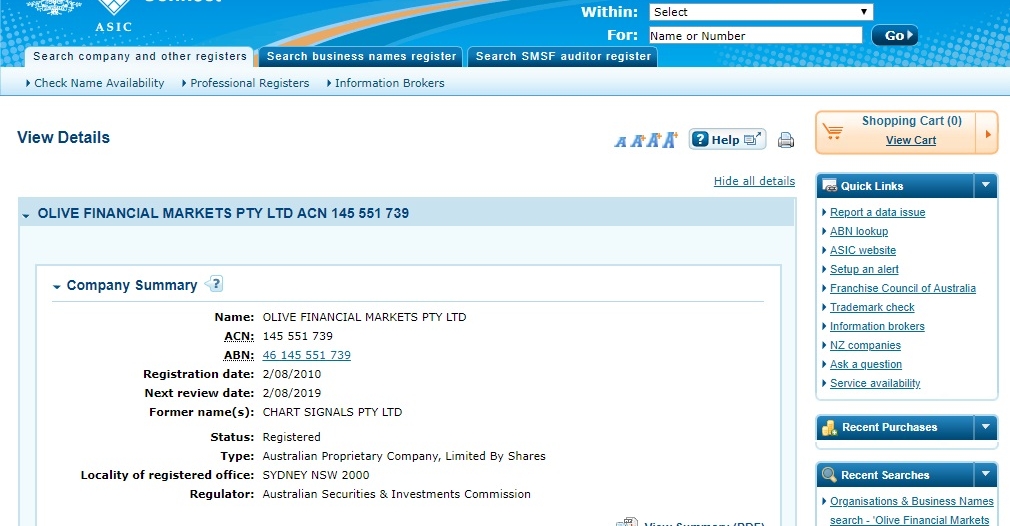The image size is (1010, 526).
Task: Click the Recent Searches magnifier icon
Action: (x=830, y=475)
